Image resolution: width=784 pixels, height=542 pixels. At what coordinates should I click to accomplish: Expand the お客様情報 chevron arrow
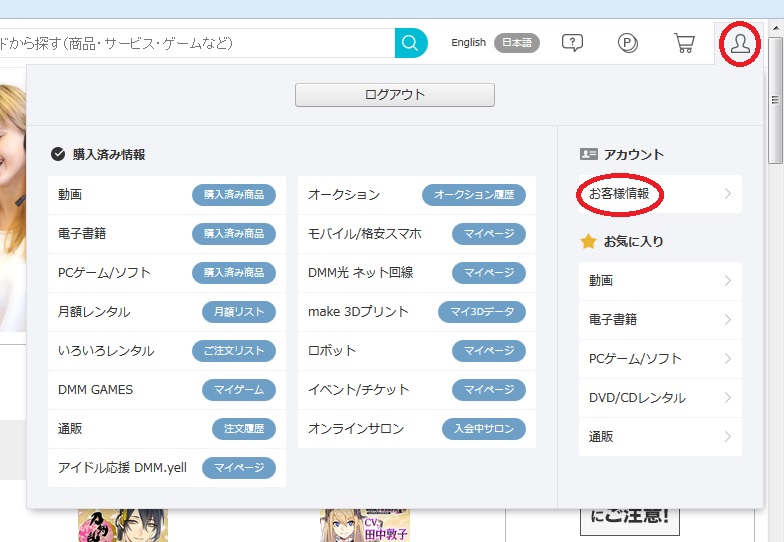click(728, 194)
